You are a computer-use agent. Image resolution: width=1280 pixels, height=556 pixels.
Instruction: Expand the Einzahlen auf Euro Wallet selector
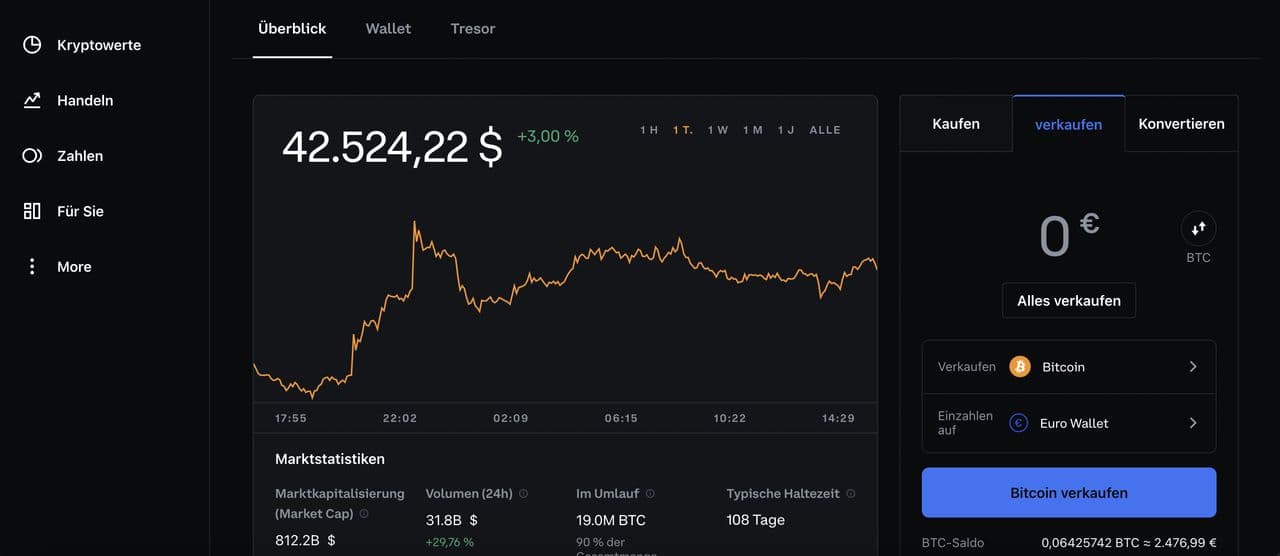(x=1192, y=423)
